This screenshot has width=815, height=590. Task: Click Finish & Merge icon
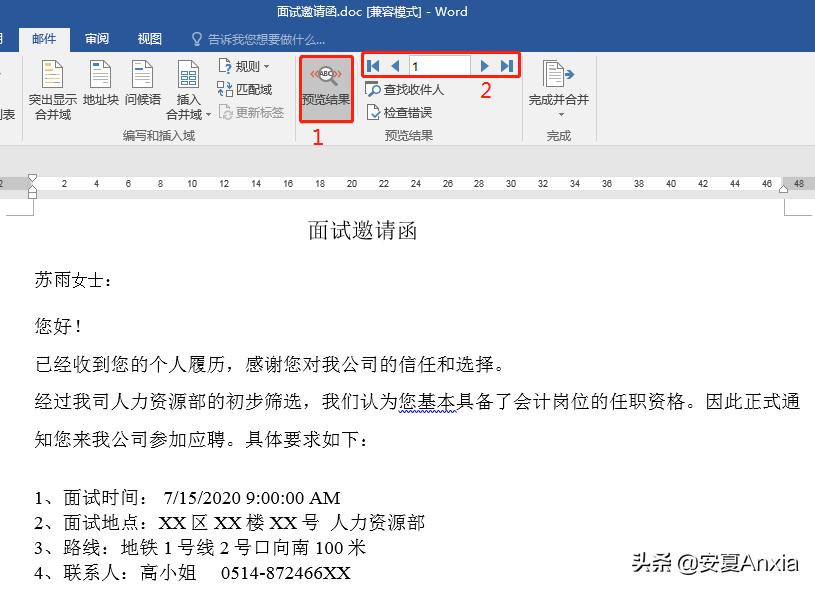pos(557,75)
